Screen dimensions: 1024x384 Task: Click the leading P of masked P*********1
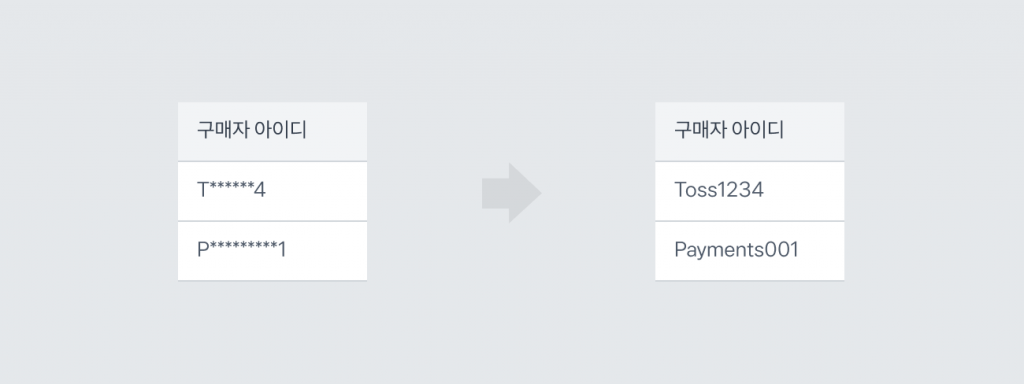[203, 250]
